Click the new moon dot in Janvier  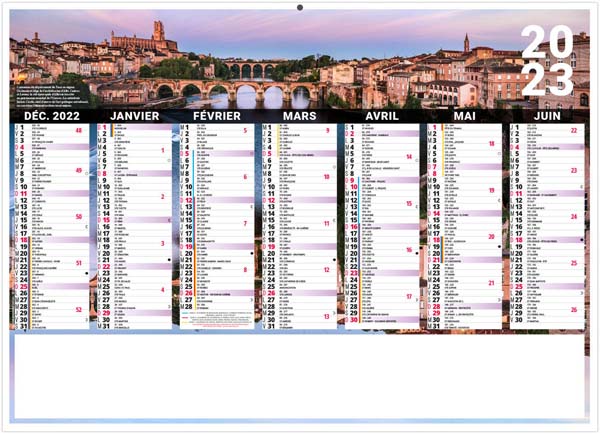(x=169, y=260)
